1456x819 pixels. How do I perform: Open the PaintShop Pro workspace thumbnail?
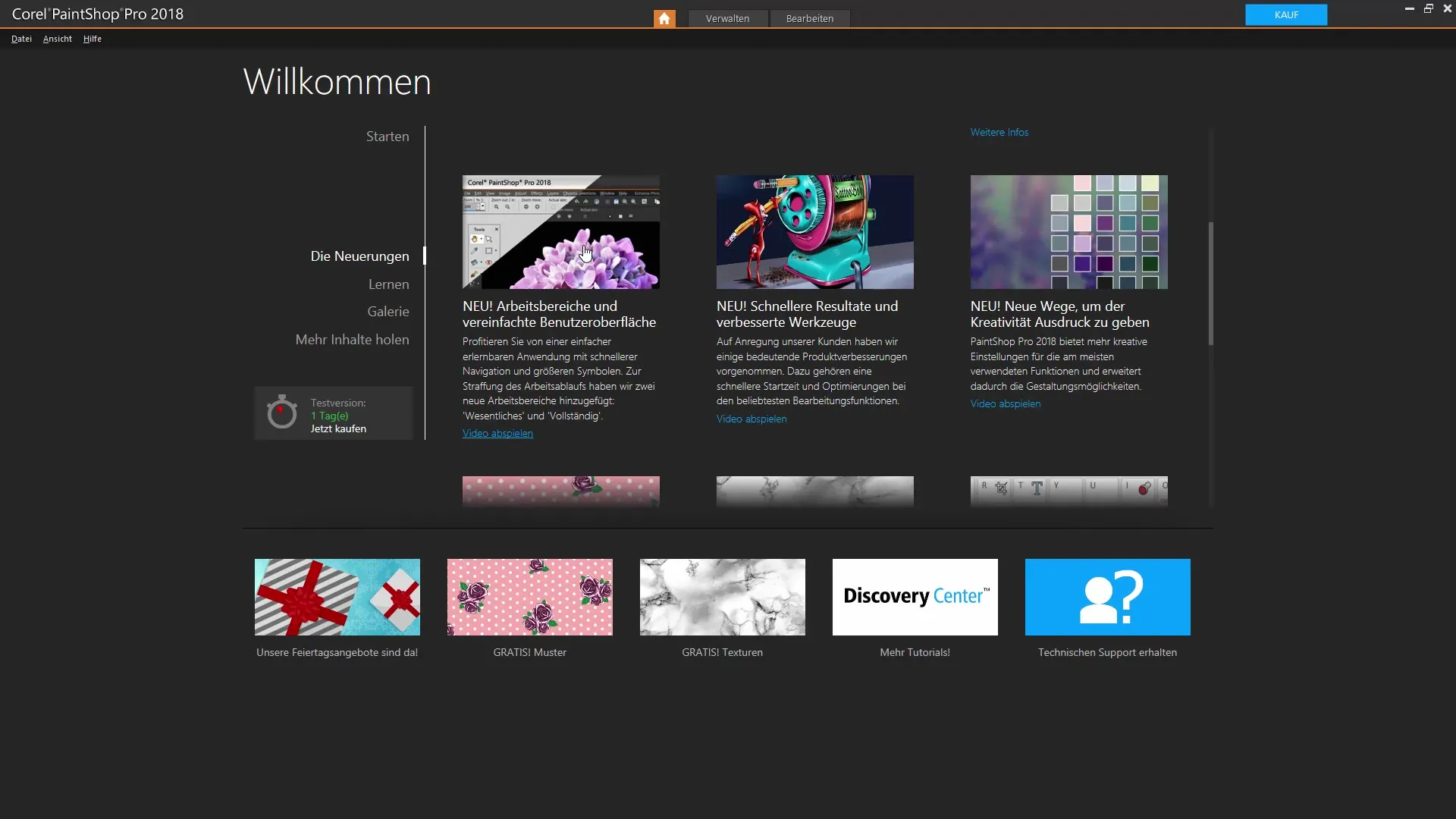561,232
